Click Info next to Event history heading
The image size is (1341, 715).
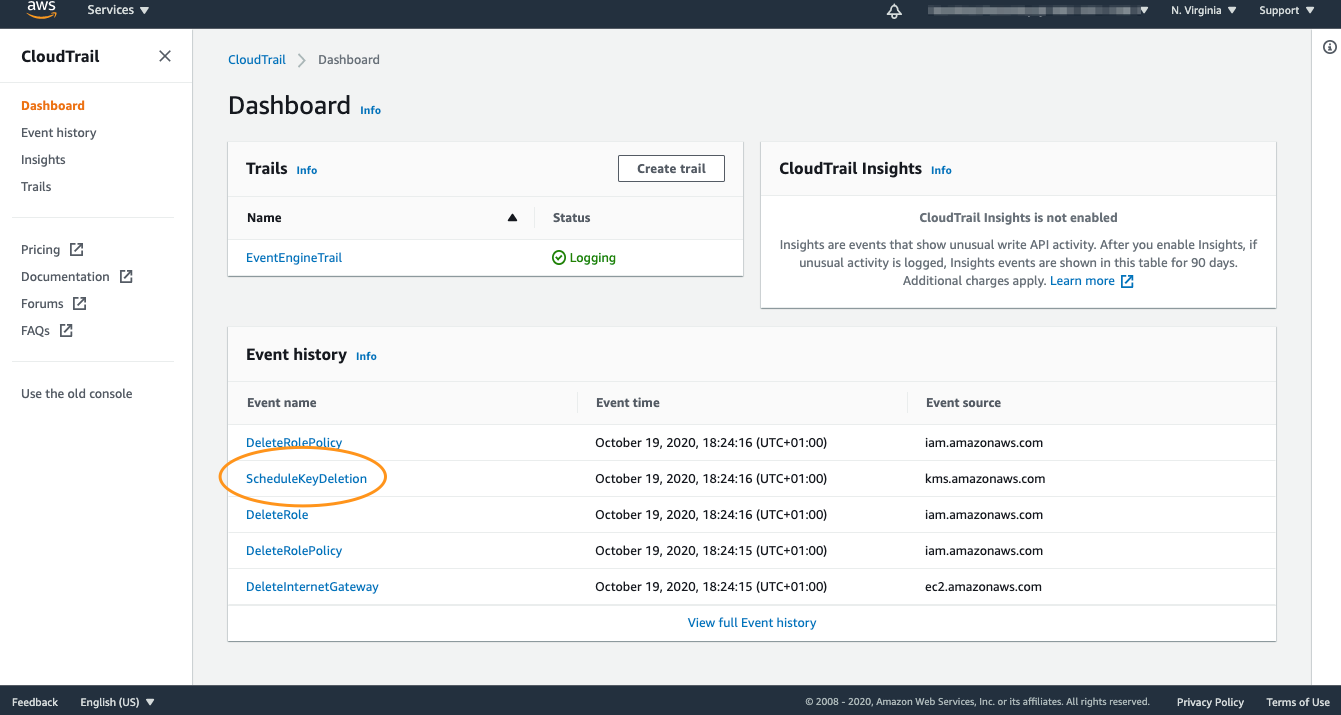[x=367, y=356]
